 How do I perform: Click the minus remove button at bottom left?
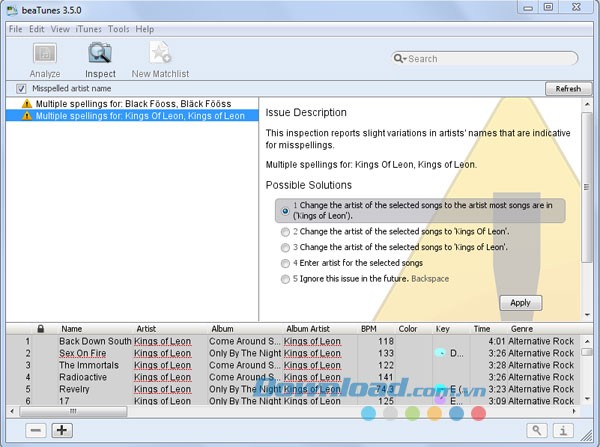[35, 430]
